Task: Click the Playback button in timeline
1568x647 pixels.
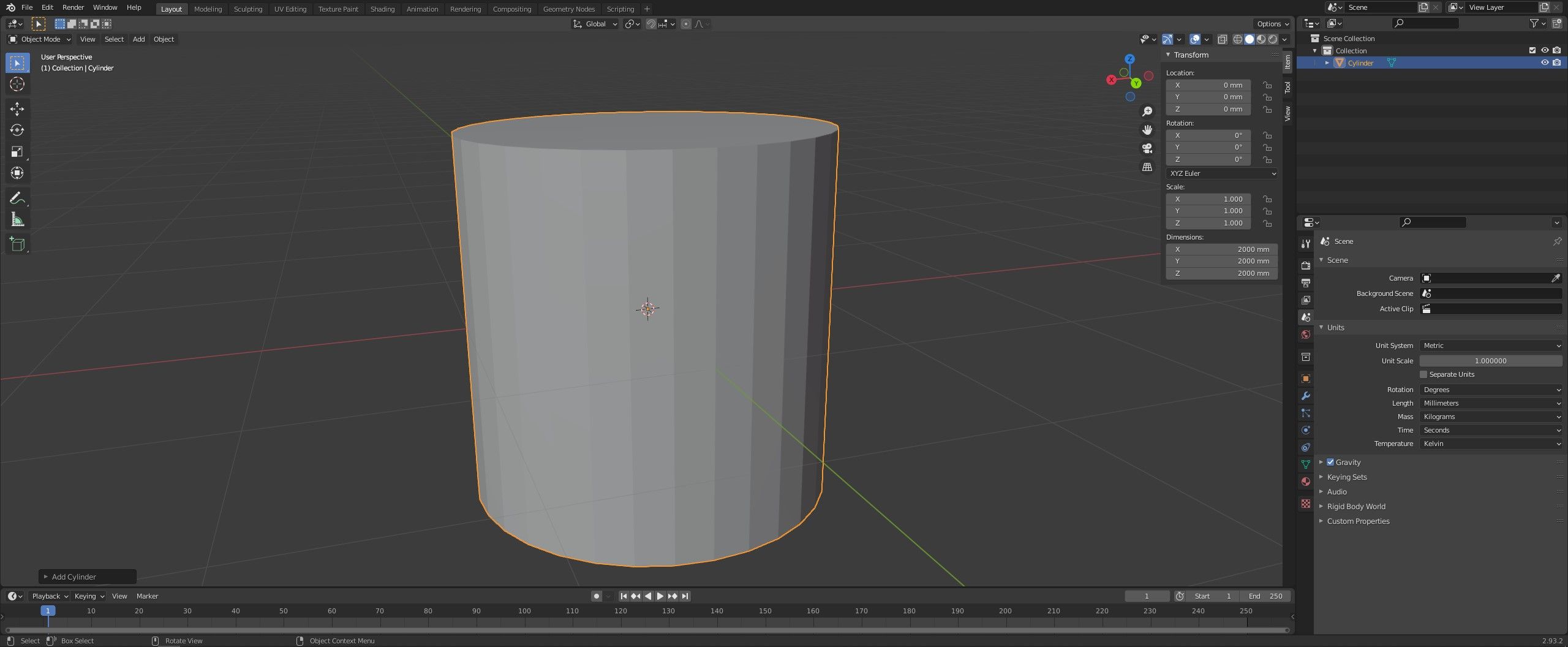Action: (50, 596)
